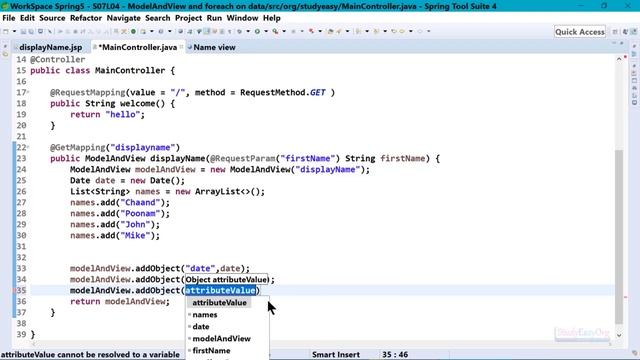Open the File menu

[x=9, y=18]
